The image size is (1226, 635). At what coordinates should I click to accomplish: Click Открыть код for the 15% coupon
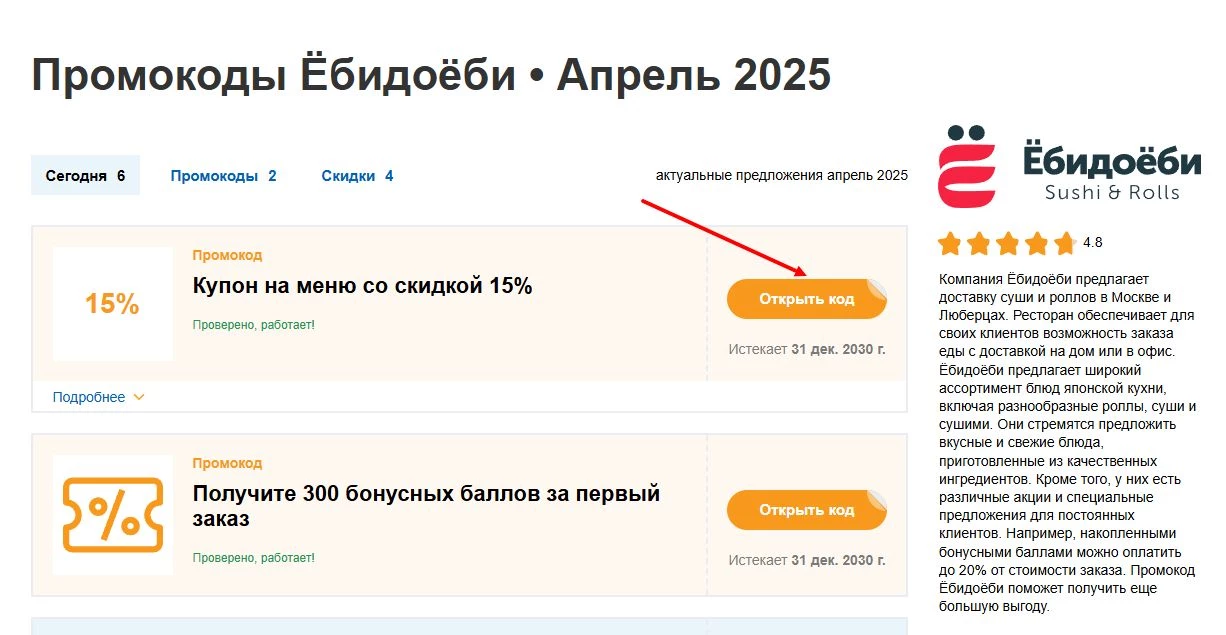(806, 298)
